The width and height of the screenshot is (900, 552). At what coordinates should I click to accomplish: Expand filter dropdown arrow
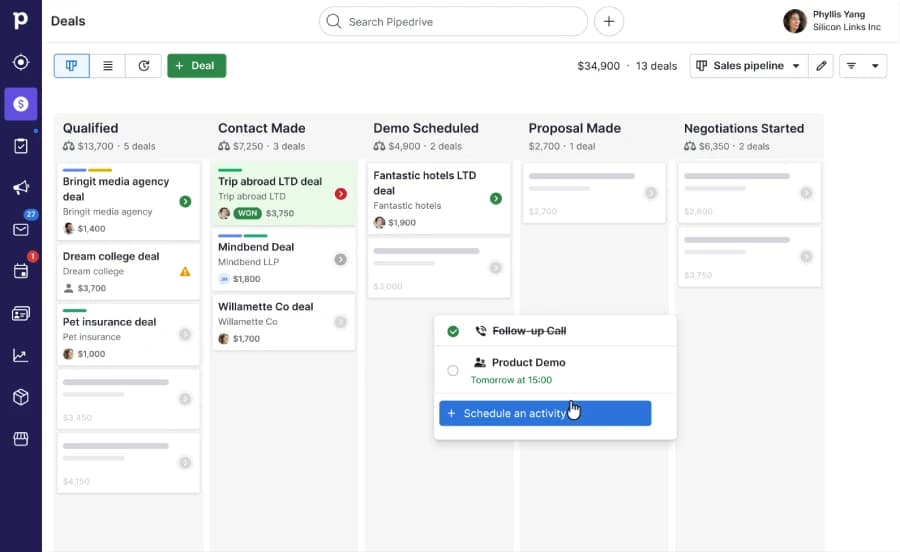[x=875, y=66]
